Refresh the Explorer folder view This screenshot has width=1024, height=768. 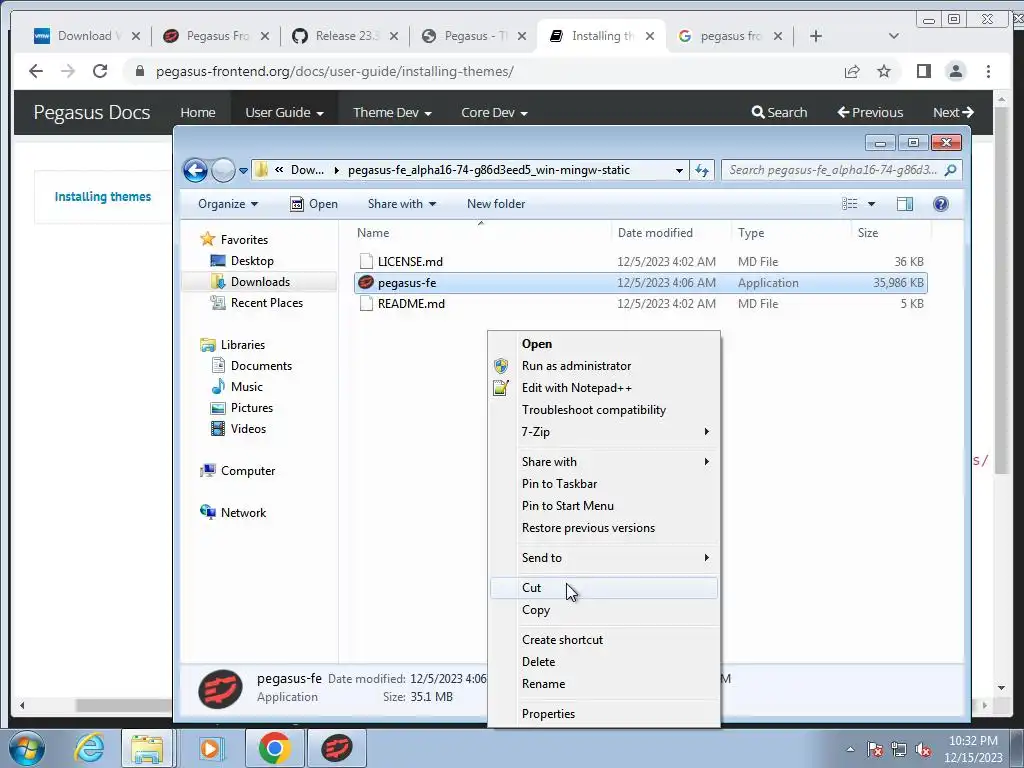[x=702, y=170]
